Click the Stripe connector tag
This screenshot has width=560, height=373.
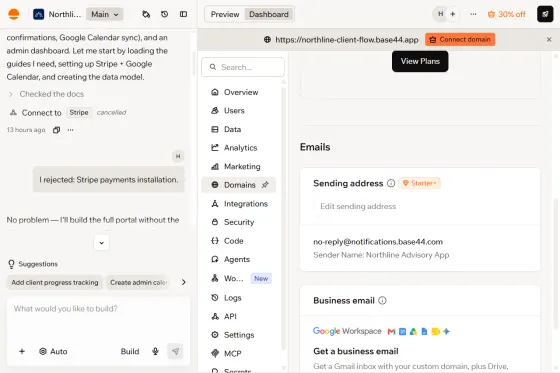coord(79,113)
